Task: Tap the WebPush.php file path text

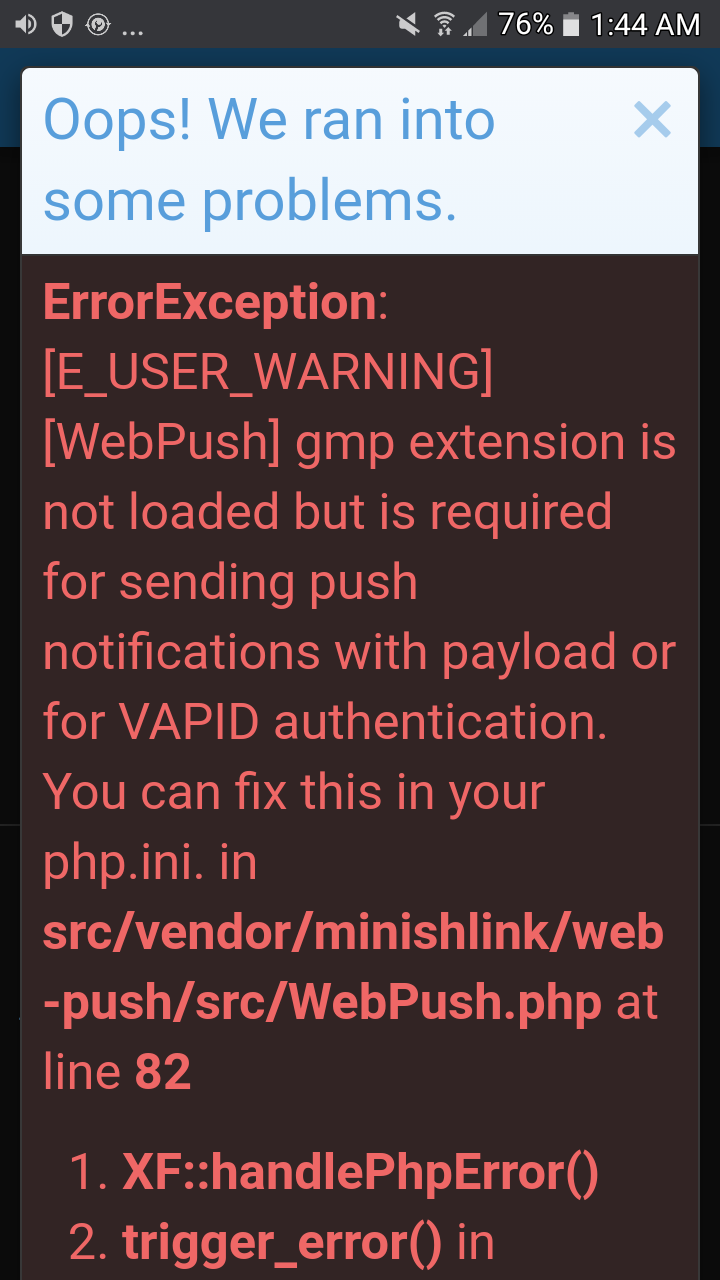Action: coord(353,966)
